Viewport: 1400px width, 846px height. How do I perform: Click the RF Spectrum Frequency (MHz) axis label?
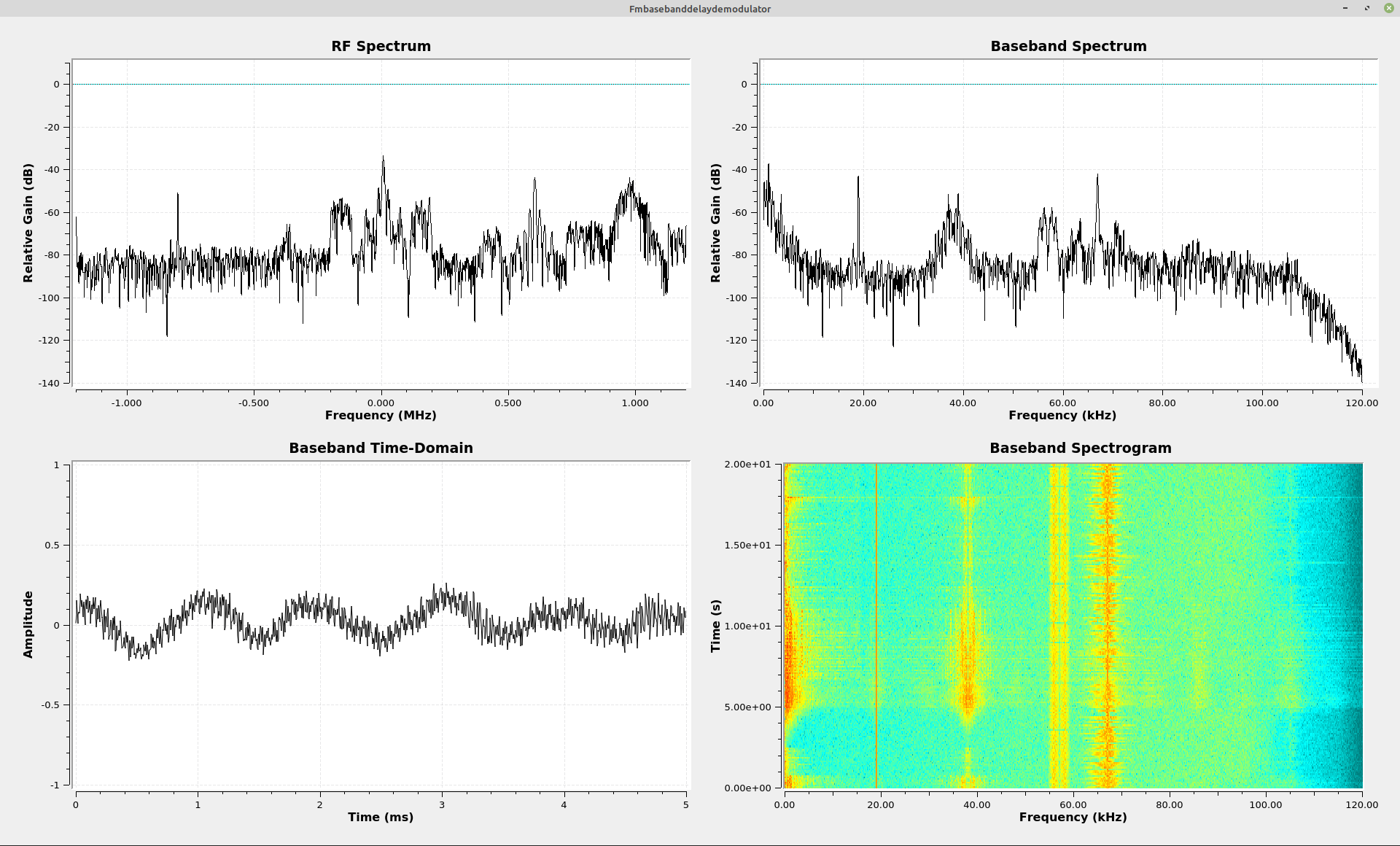tap(381, 415)
